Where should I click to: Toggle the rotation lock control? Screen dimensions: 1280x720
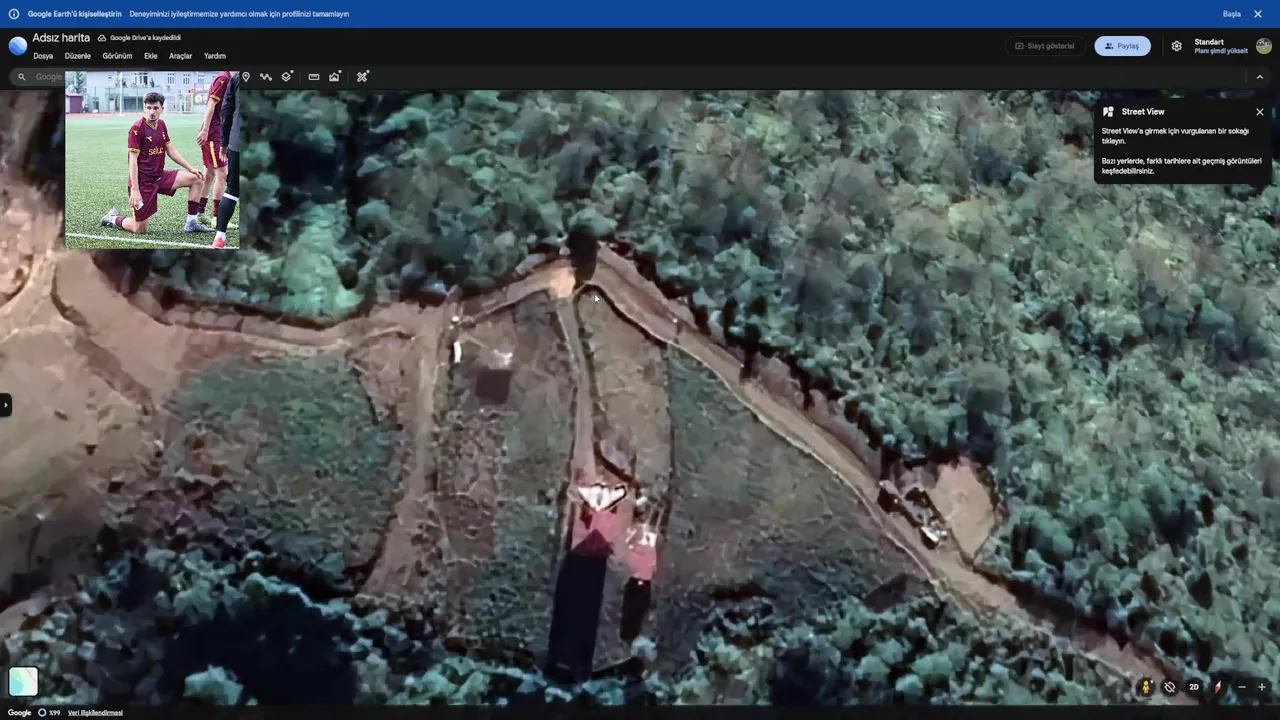1170,687
